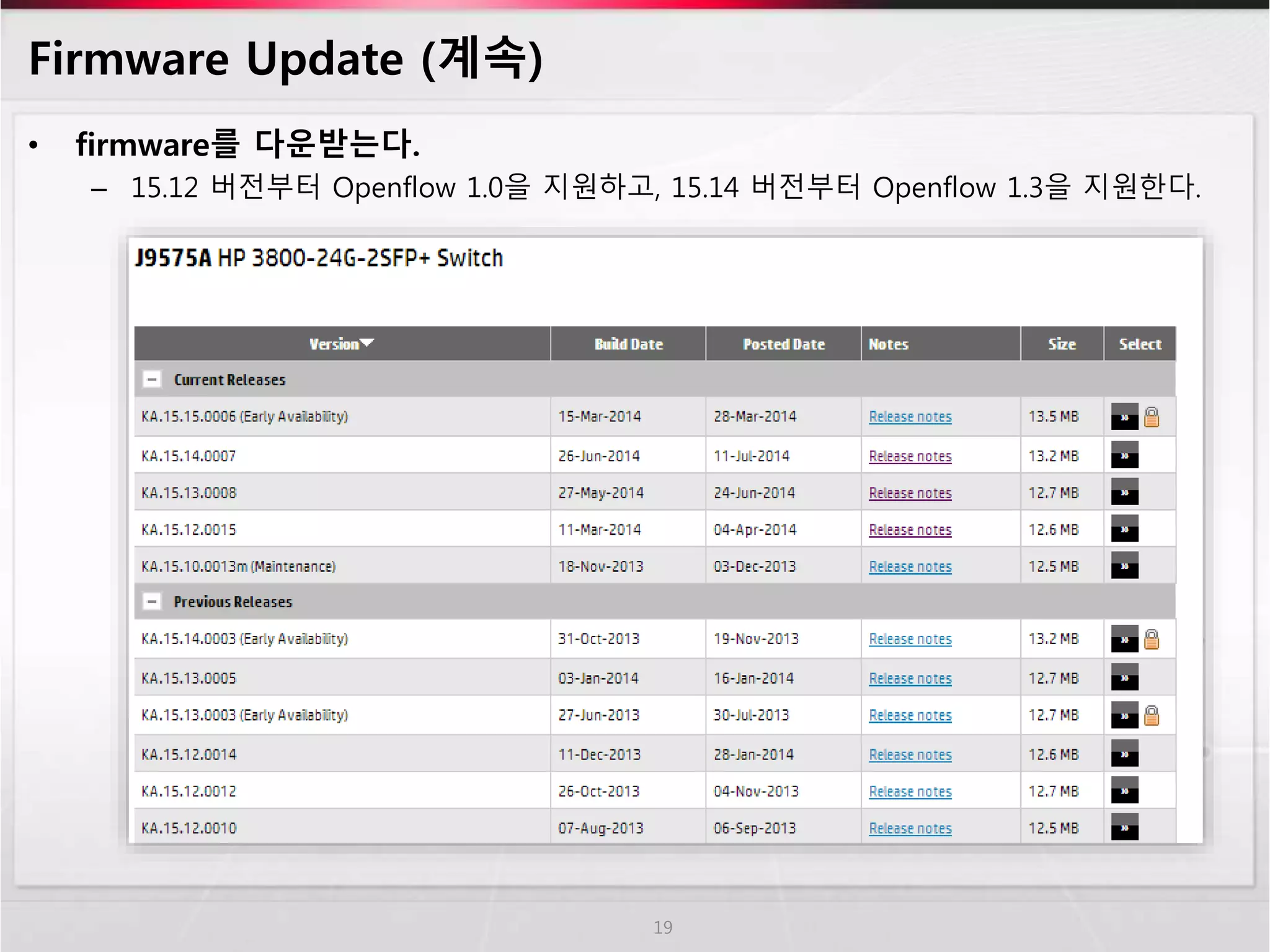Select download arrow for KA.15.13.0005
The image size is (1270, 952).
point(1124,677)
